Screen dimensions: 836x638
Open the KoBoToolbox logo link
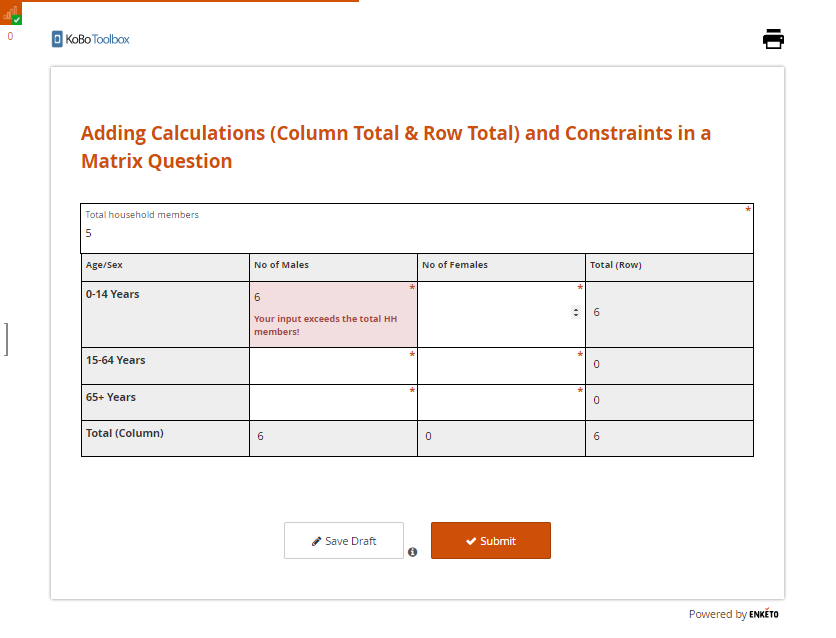pos(91,39)
